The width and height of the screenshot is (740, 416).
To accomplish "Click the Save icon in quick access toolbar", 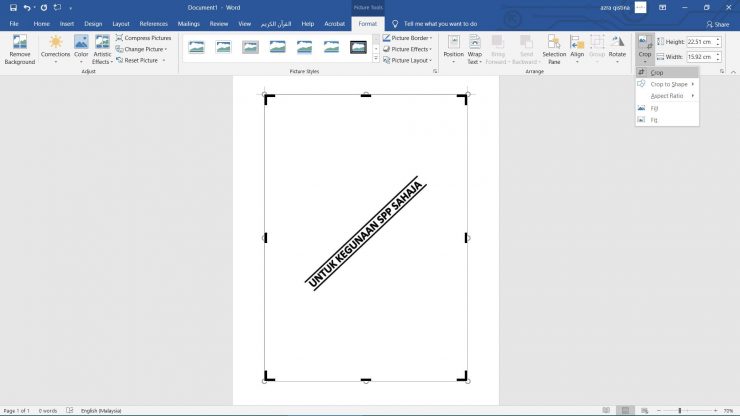I will [13, 7].
